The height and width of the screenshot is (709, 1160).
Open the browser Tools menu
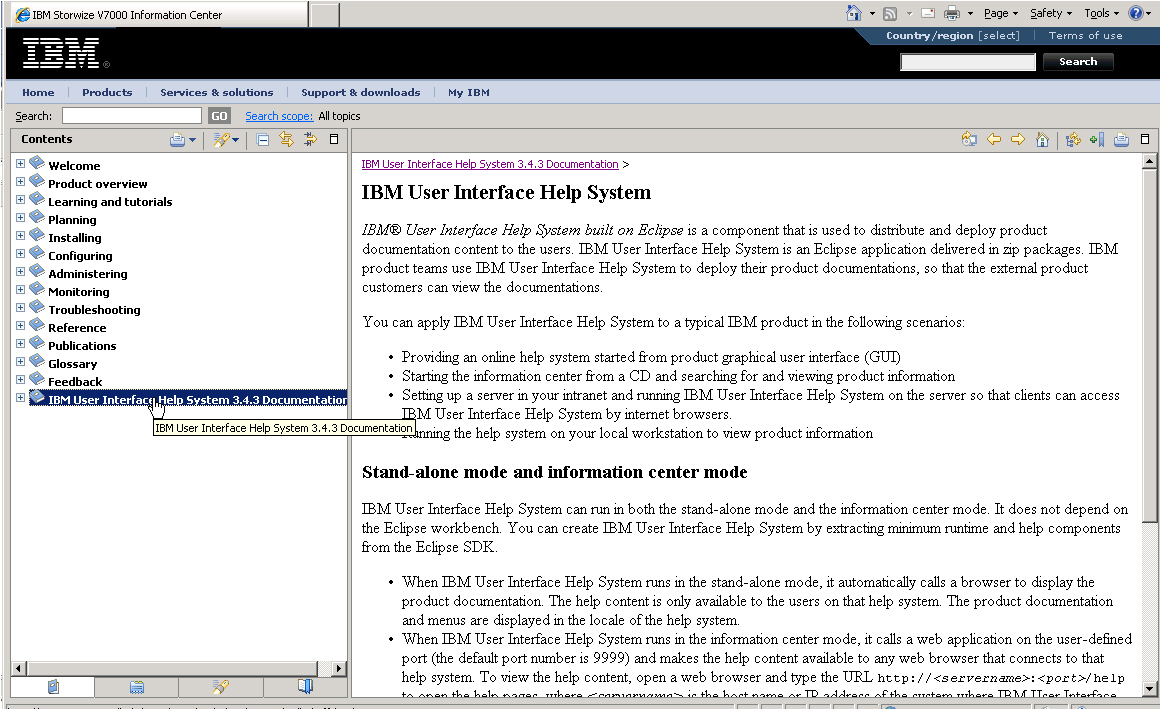click(x=1101, y=13)
